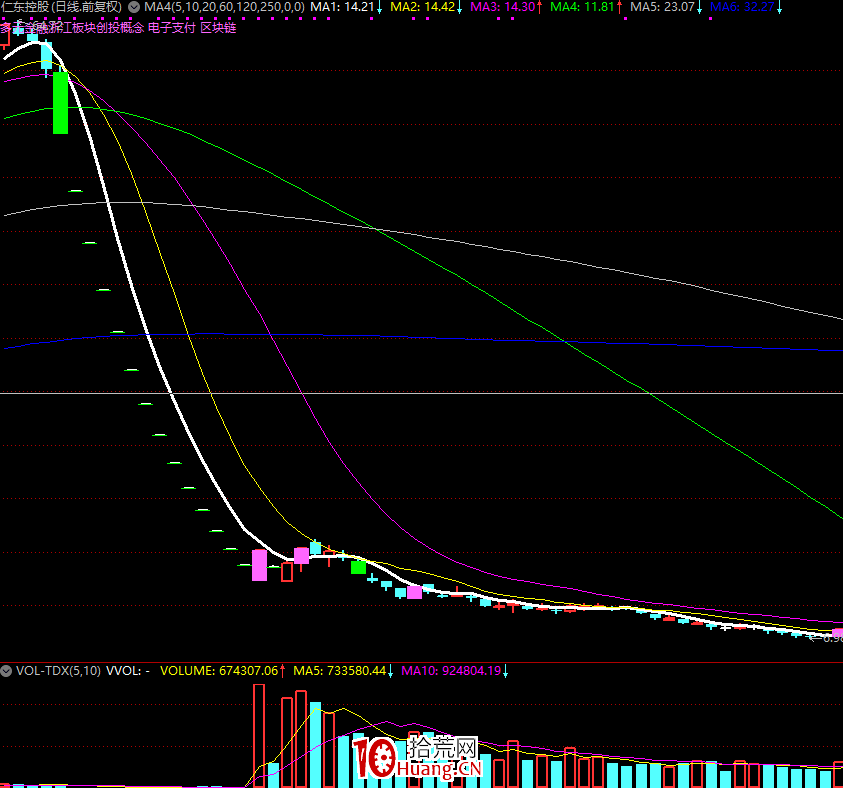
Task: Click the VVOL: - label
Action: tap(127, 671)
